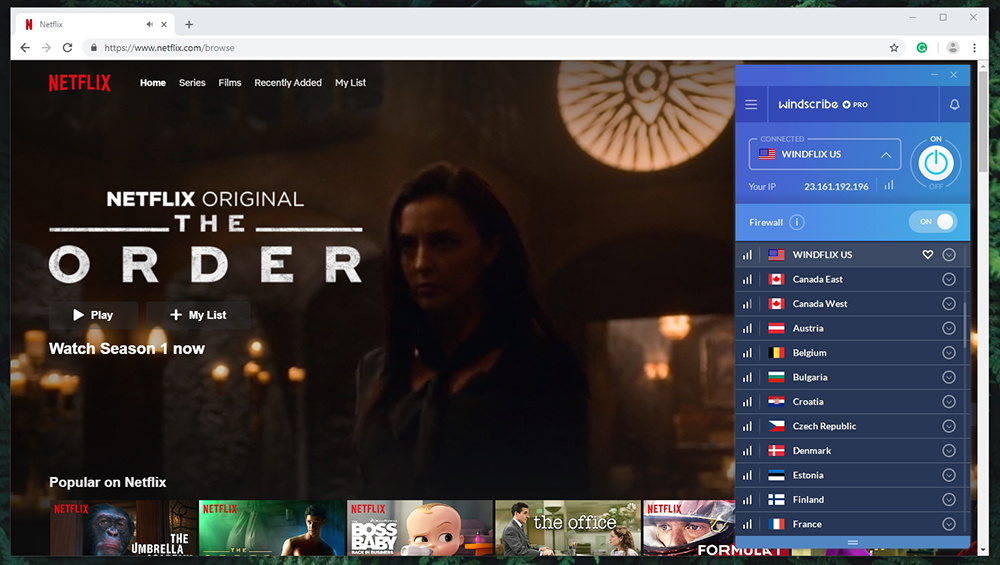Image resolution: width=1000 pixels, height=565 pixels.
Task: Select Austria flag icon
Action: pos(776,328)
